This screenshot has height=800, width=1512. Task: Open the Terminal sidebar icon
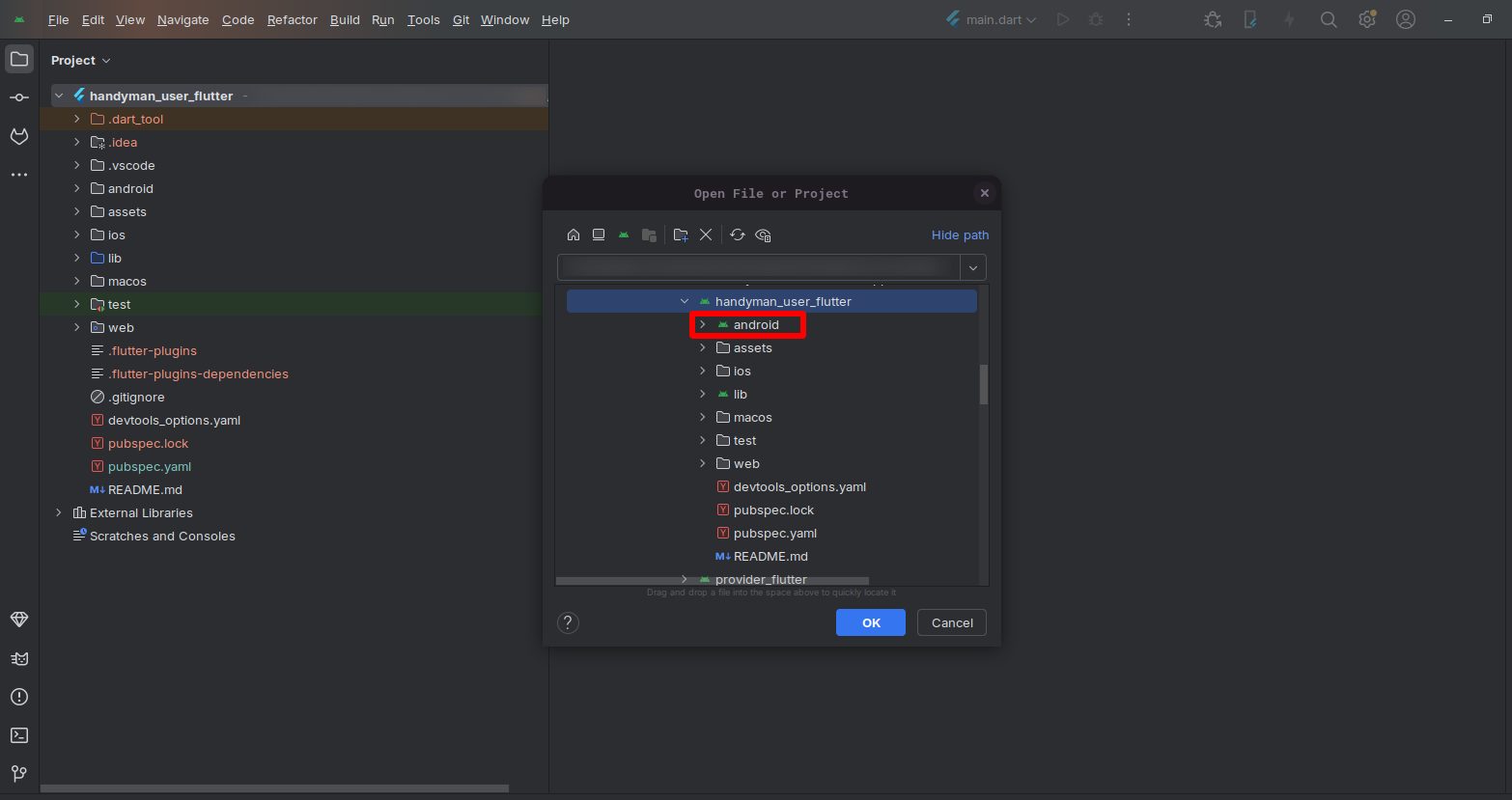pos(19,735)
